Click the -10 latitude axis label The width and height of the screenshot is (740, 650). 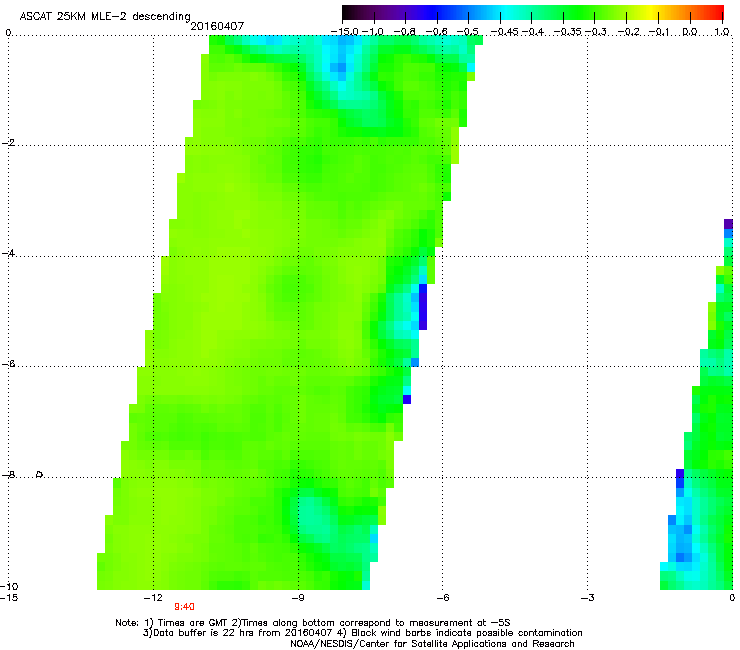coord(9,586)
